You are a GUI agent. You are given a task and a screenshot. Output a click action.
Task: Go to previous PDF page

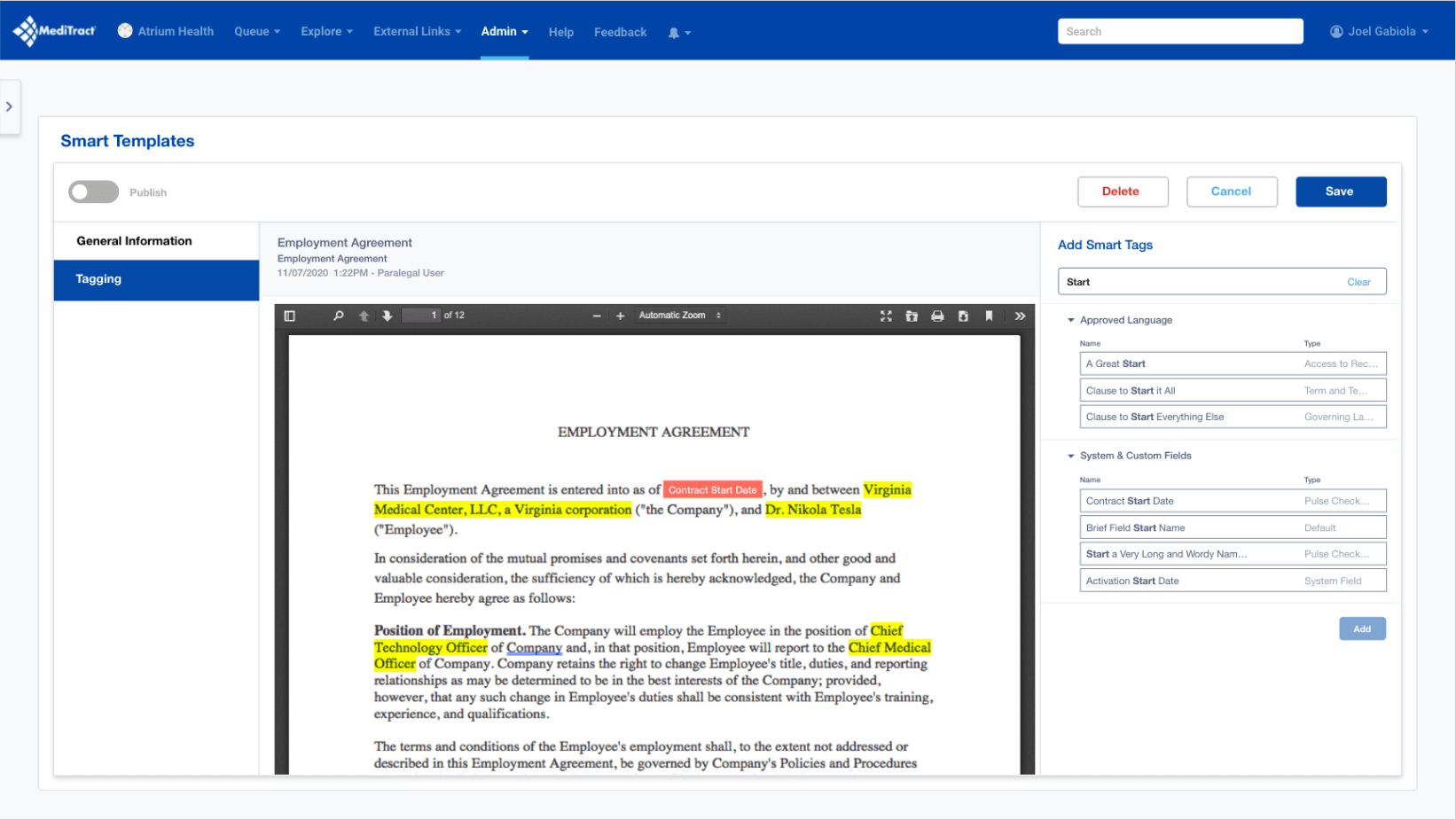pyautogui.click(x=364, y=316)
